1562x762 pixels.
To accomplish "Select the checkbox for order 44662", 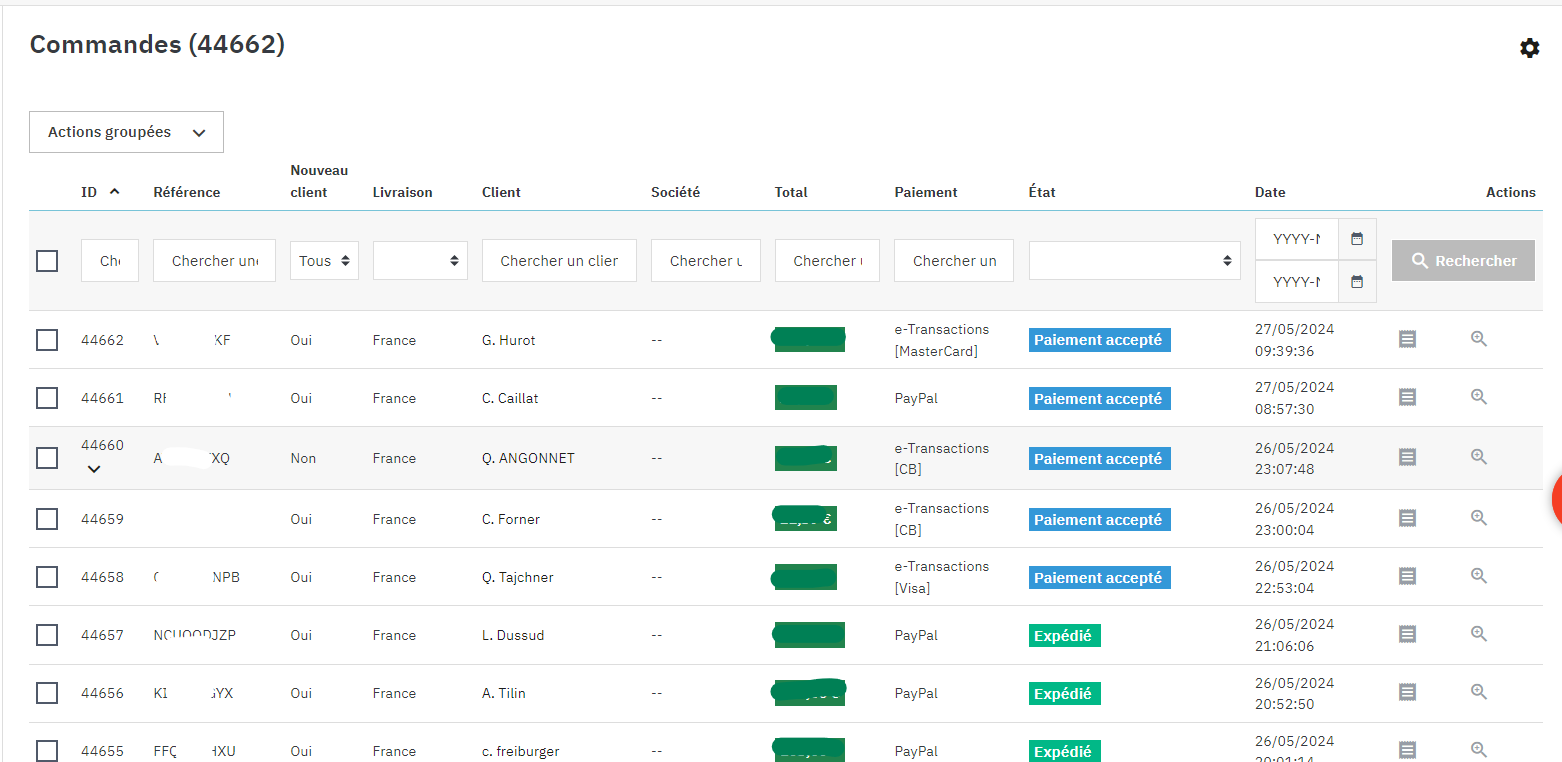I will click(x=47, y=340).
